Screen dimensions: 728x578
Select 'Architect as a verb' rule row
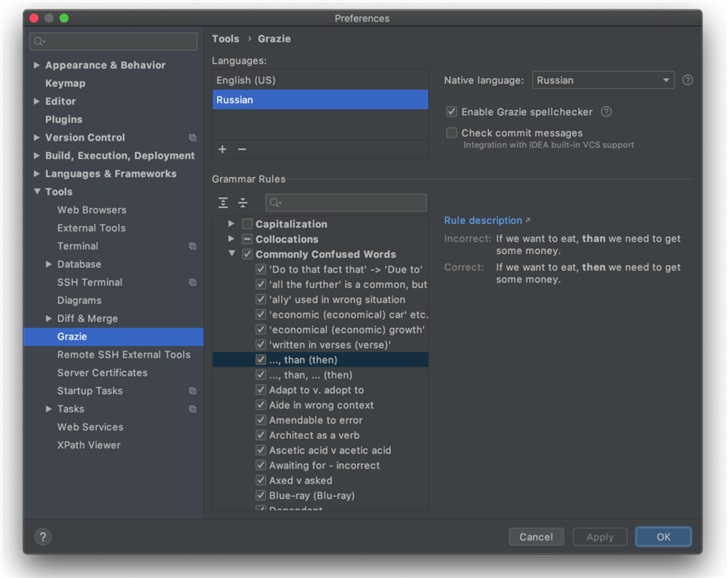click(x=320, y=435)
